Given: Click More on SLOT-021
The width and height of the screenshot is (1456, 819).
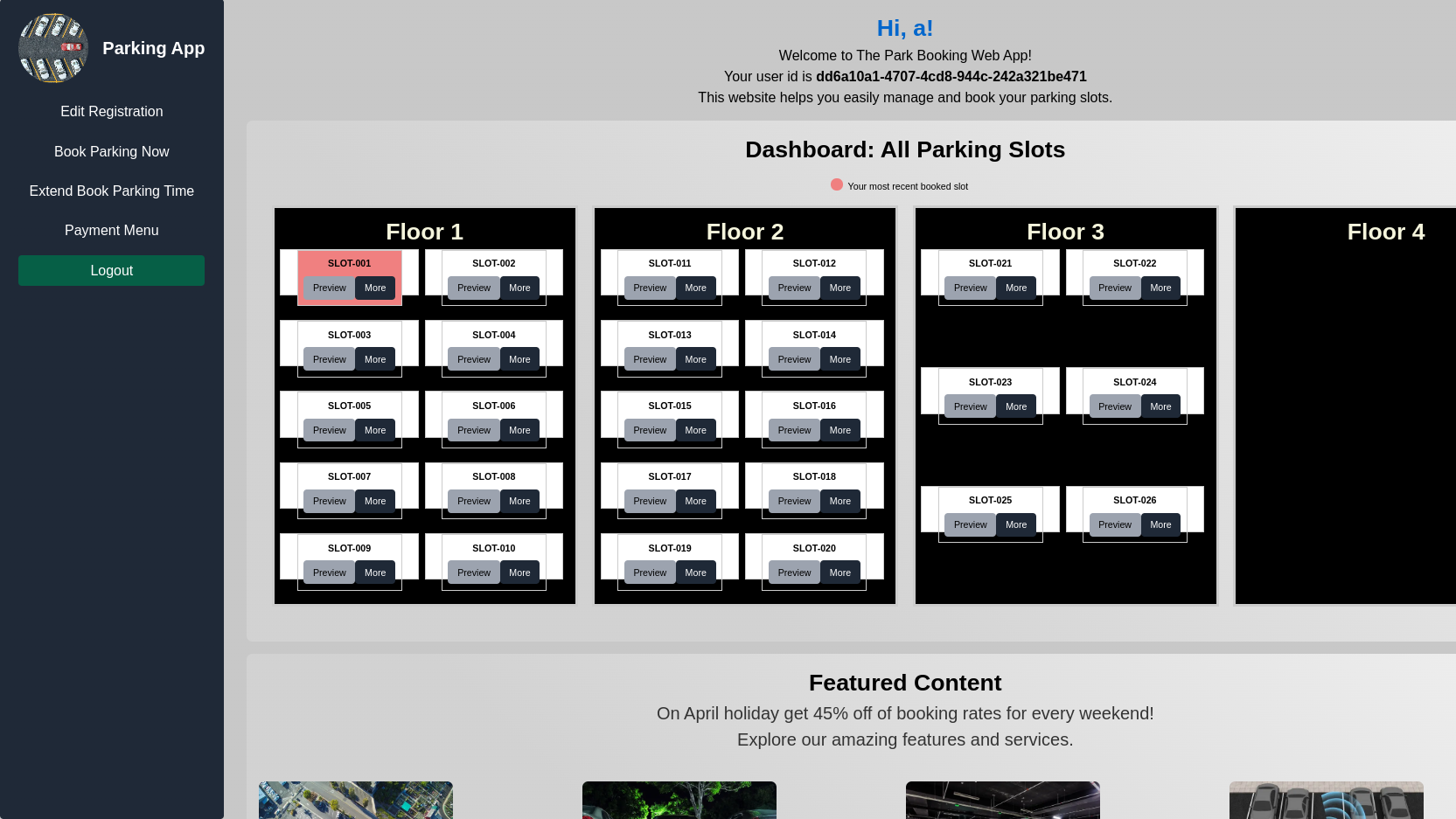Looking at the screenshot, I should click(1016, 288).
